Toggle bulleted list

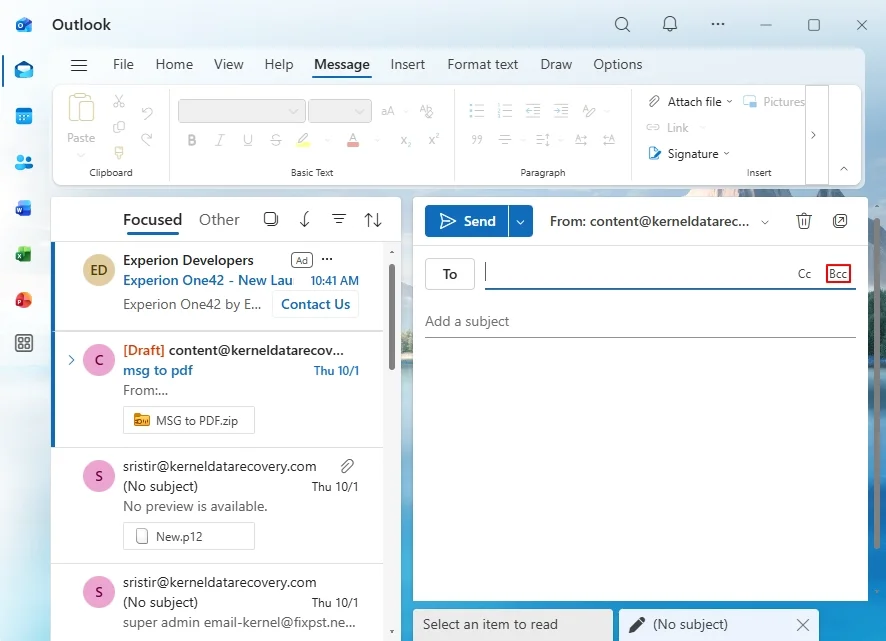click(477, 111)
